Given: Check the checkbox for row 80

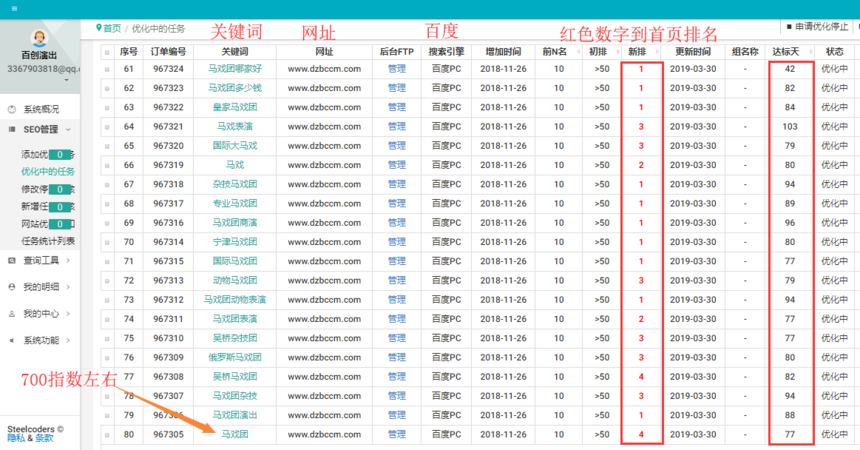Looking at the screenshot, I should pos(106,434).
